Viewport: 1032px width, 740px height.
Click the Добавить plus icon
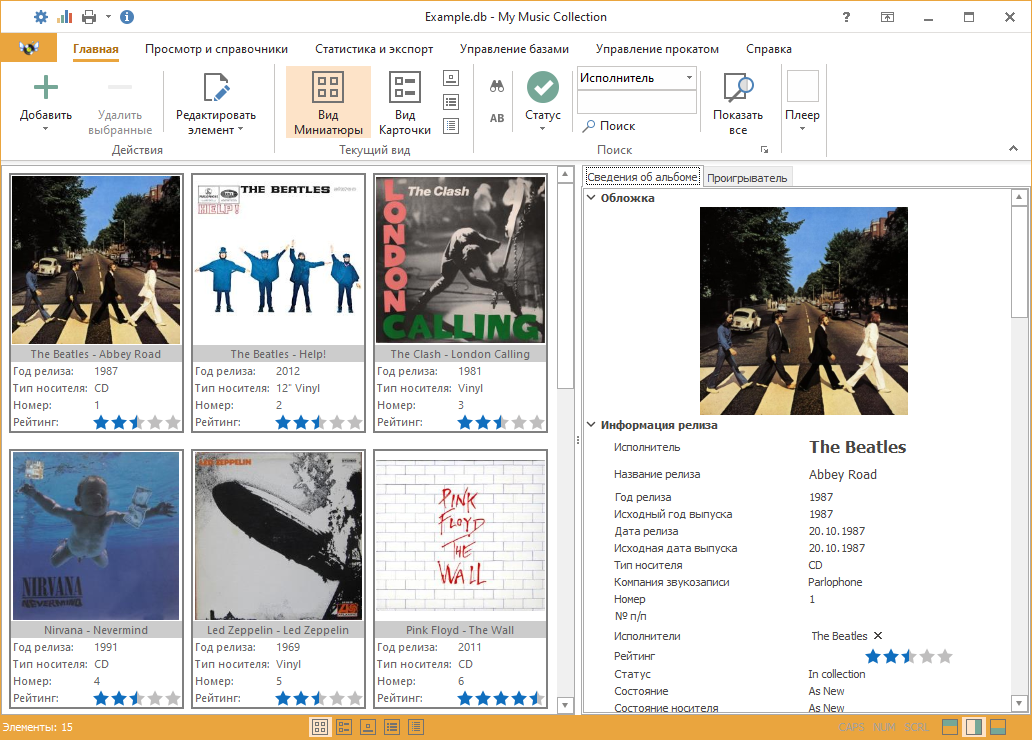(45, 87)
